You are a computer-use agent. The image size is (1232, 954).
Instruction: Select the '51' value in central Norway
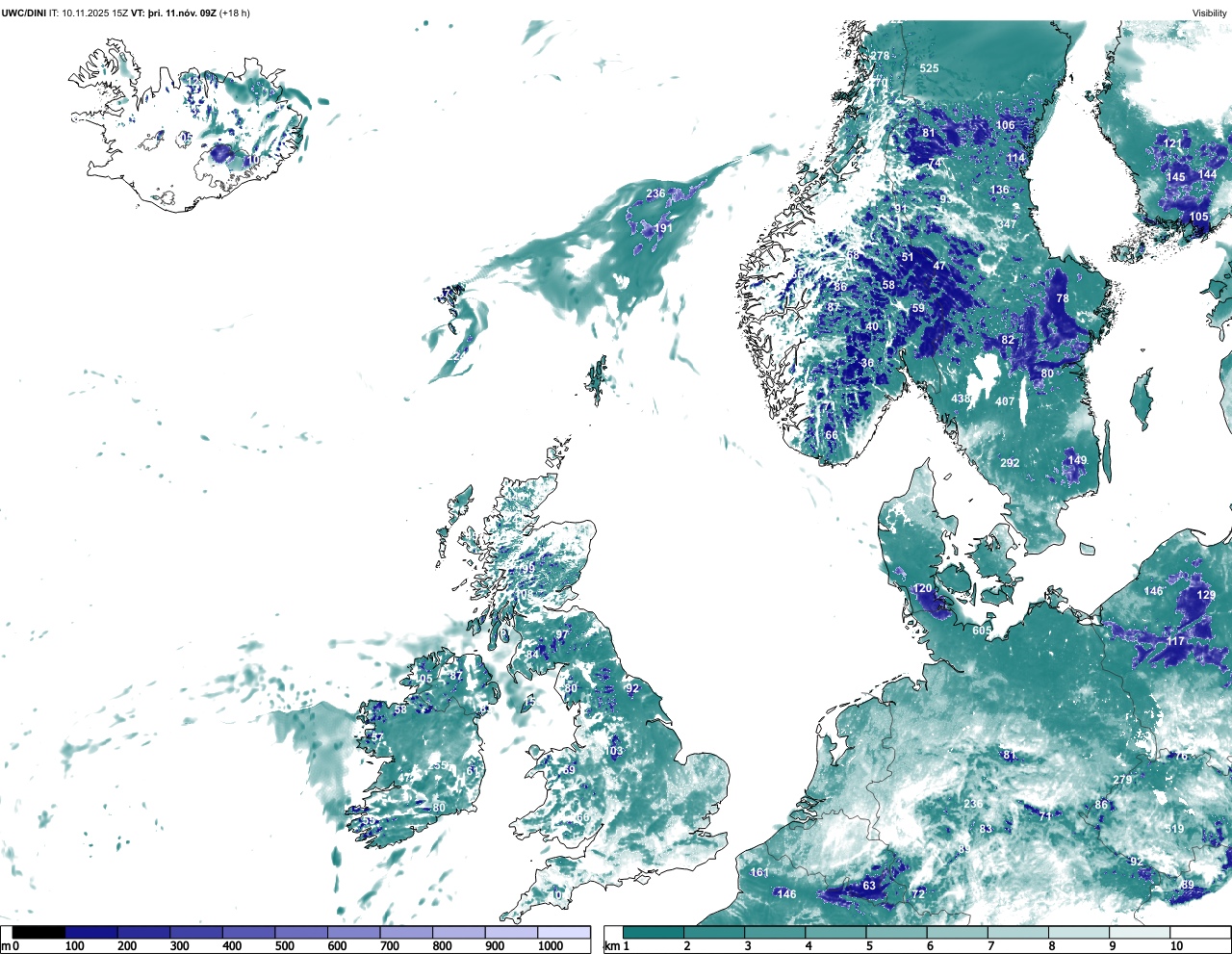click(908, 258)
